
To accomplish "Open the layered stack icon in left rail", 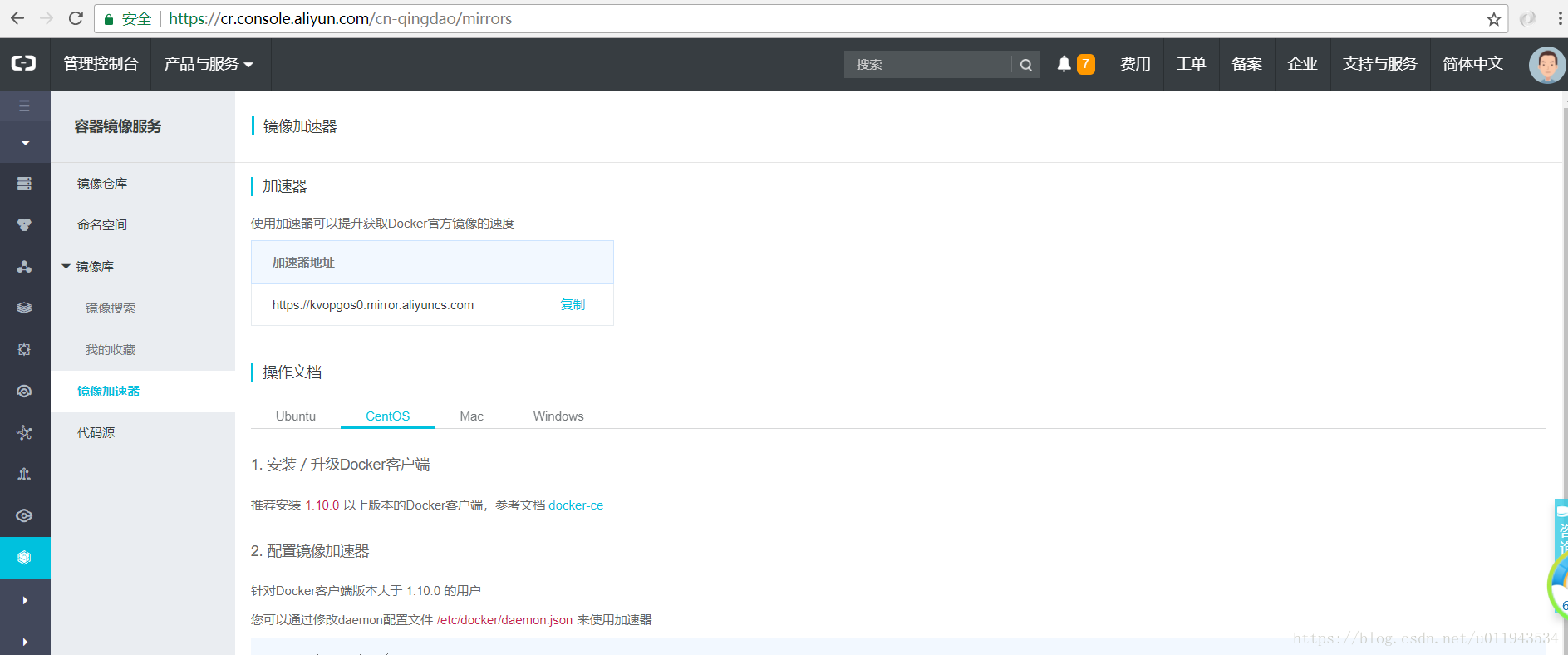I will (x=25, y=308).
